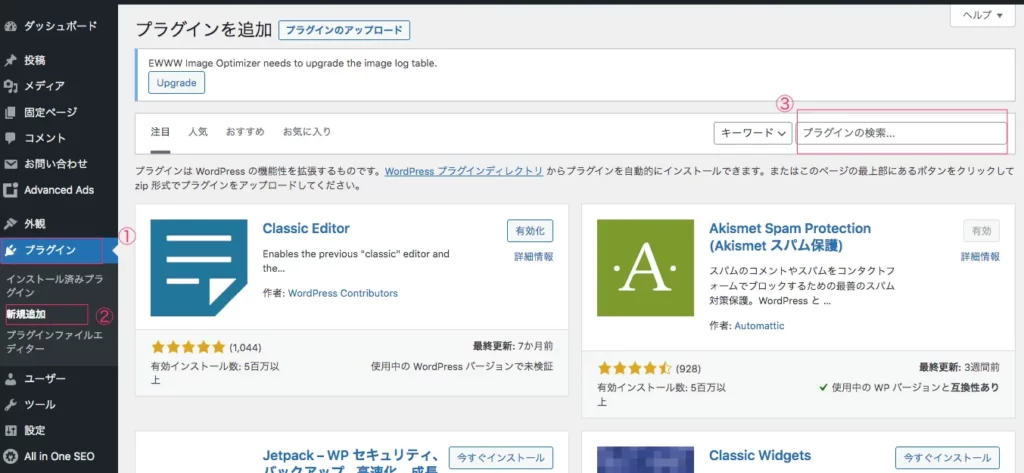This screenshot has height=473, width=1024.
Task: Open the WordPress プラグインディレクトリ link
Action: 464,172
